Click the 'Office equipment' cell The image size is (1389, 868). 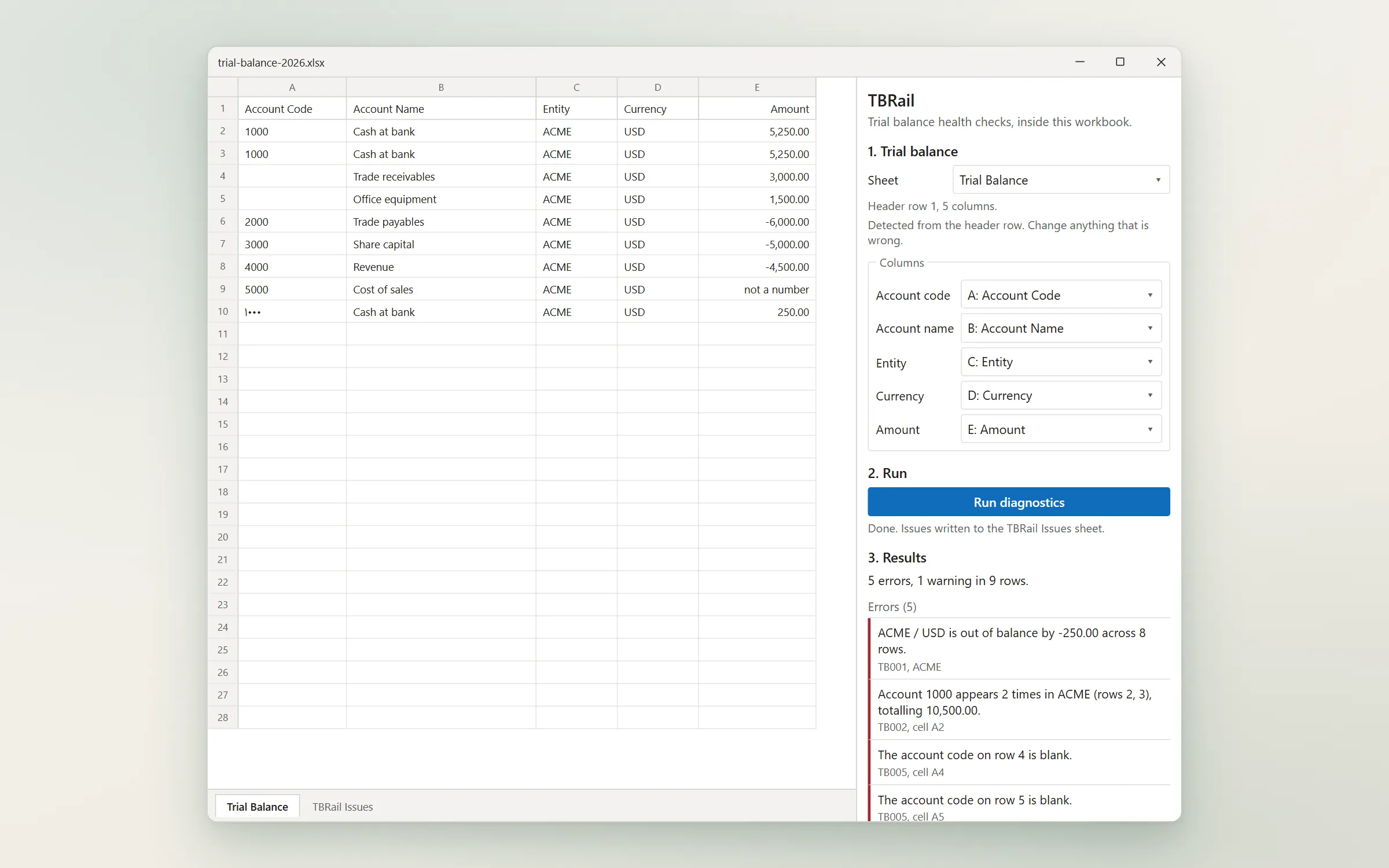coord(441,199)
